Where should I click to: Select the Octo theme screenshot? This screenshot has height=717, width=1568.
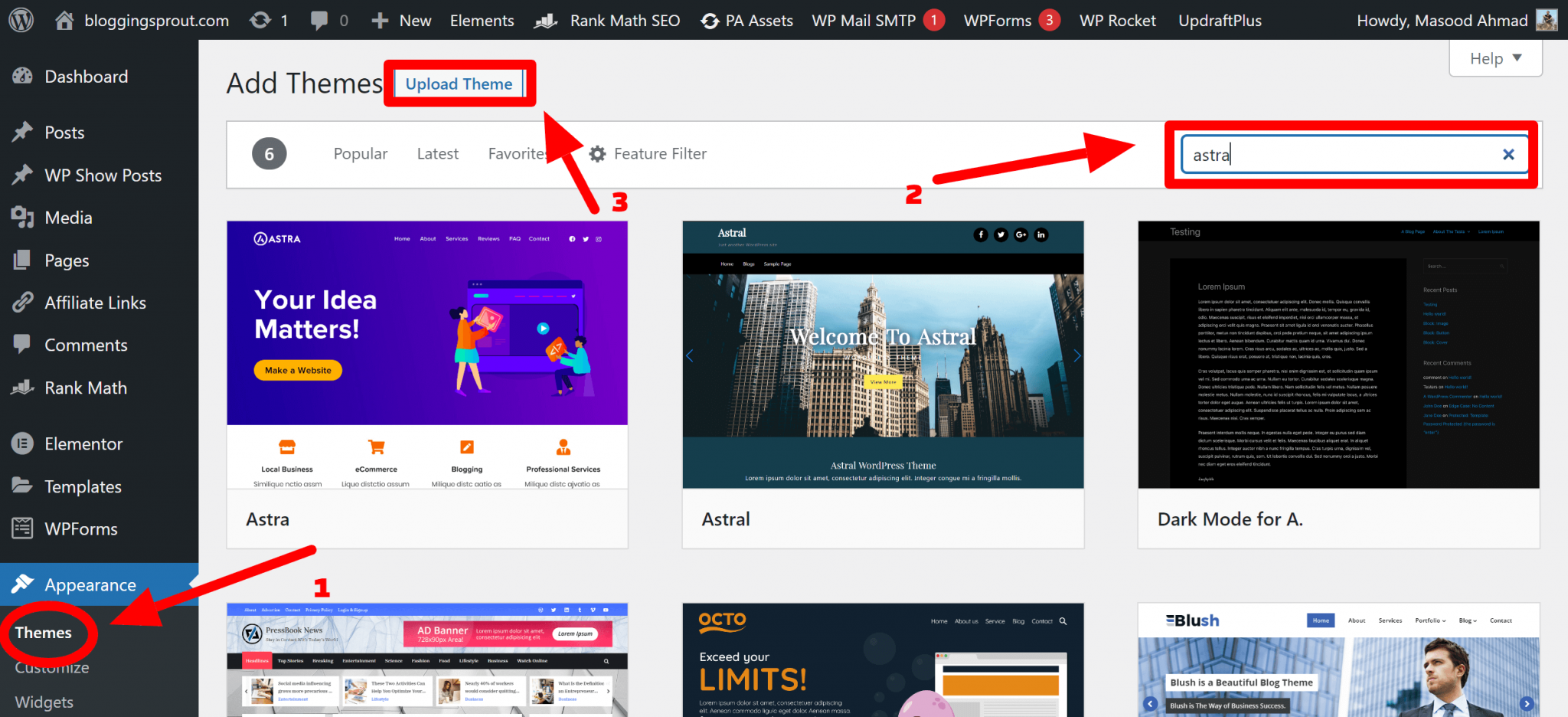883,660
